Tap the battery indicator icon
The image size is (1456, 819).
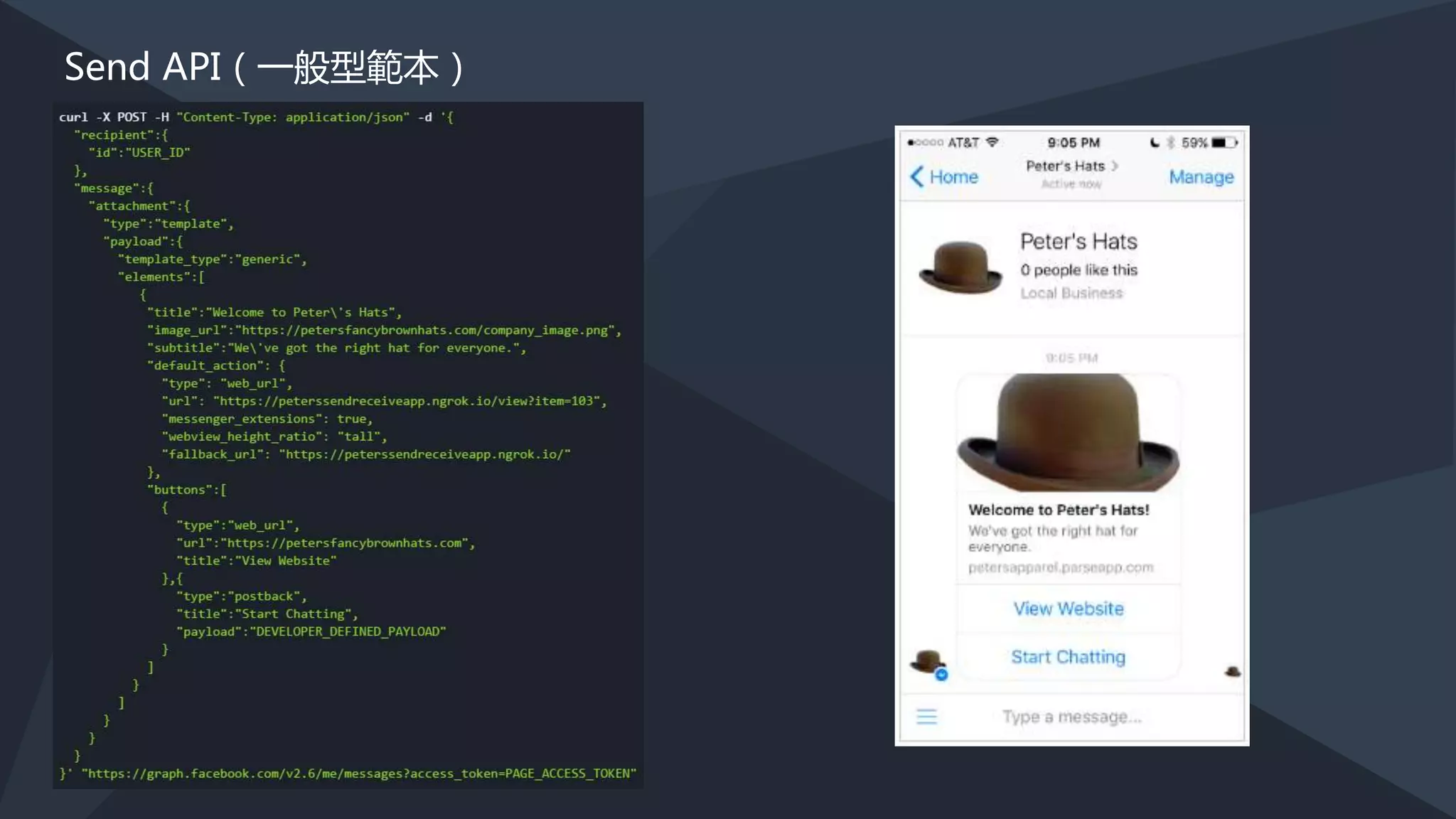[1225, 142]
